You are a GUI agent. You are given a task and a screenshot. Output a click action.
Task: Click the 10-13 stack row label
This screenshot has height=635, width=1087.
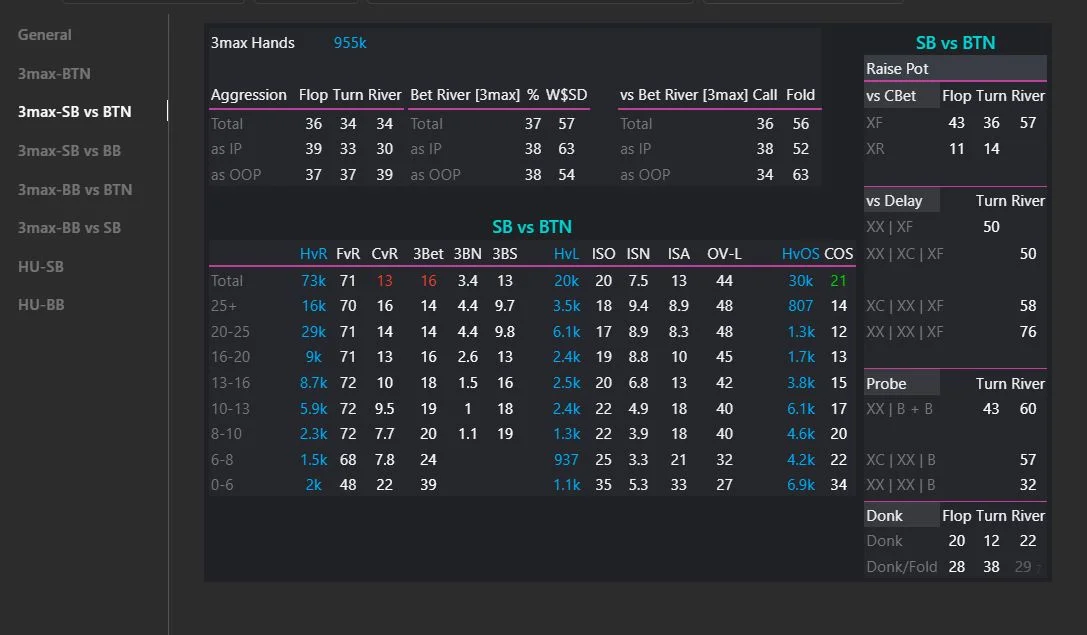(x=230, y=408)
